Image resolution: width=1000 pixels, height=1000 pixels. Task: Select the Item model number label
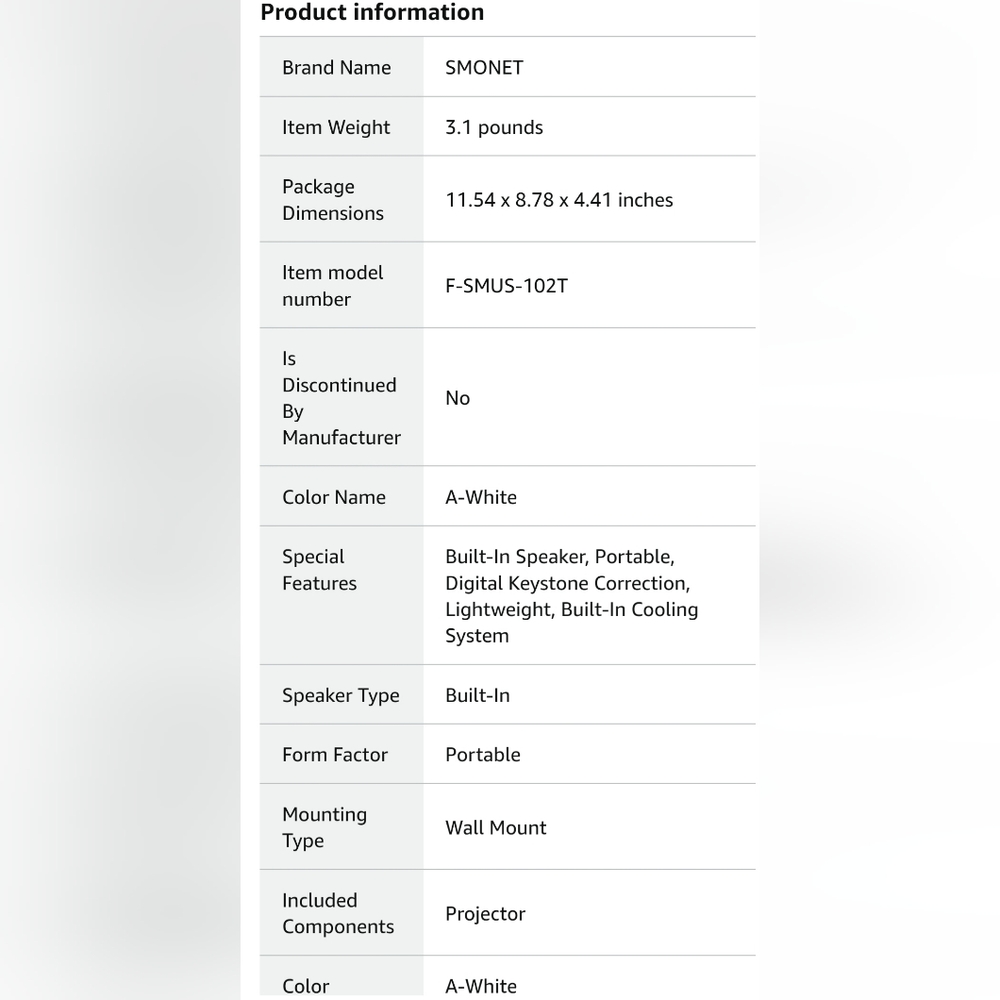[332, 286]
